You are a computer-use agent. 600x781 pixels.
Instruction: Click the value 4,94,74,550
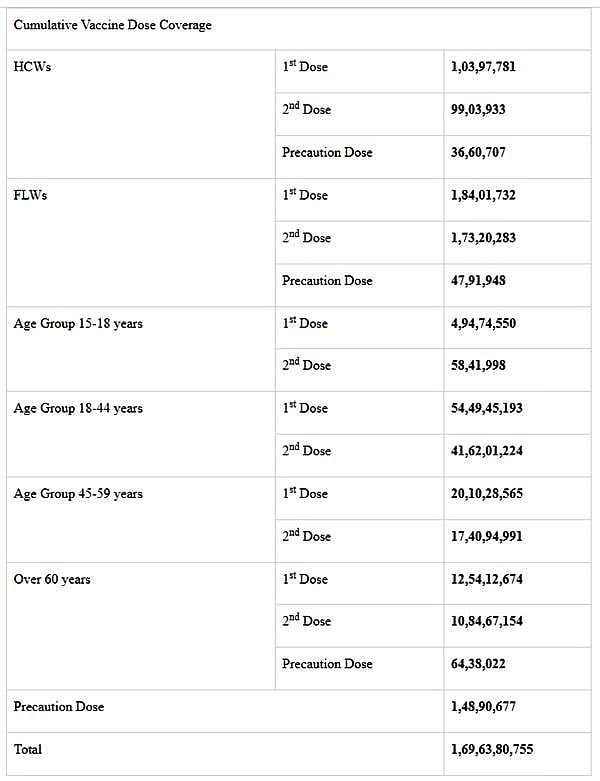(x=484, y=323)
